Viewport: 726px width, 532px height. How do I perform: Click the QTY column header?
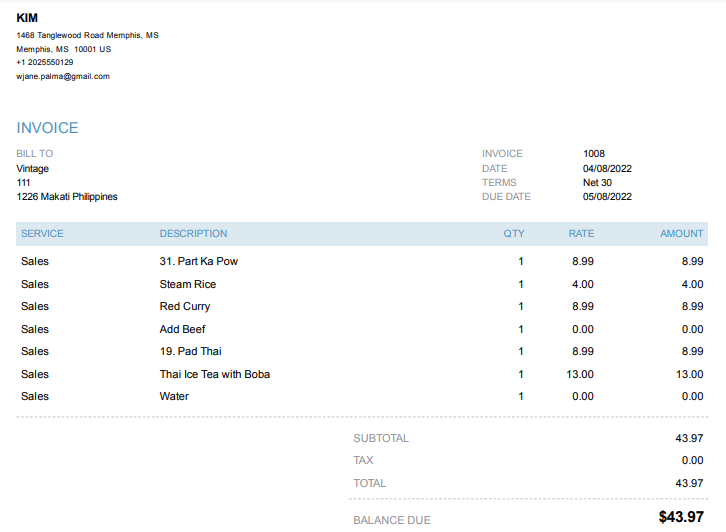coord(514,233)
